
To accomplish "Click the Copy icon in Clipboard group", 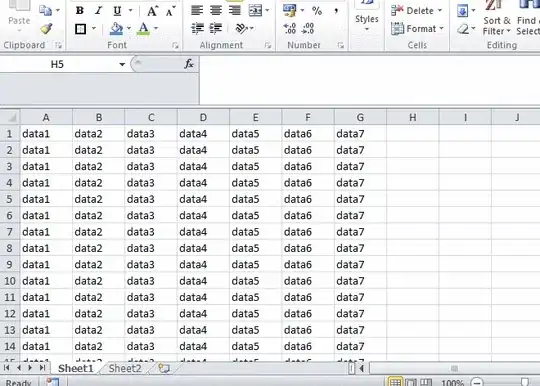I will 45,11.
